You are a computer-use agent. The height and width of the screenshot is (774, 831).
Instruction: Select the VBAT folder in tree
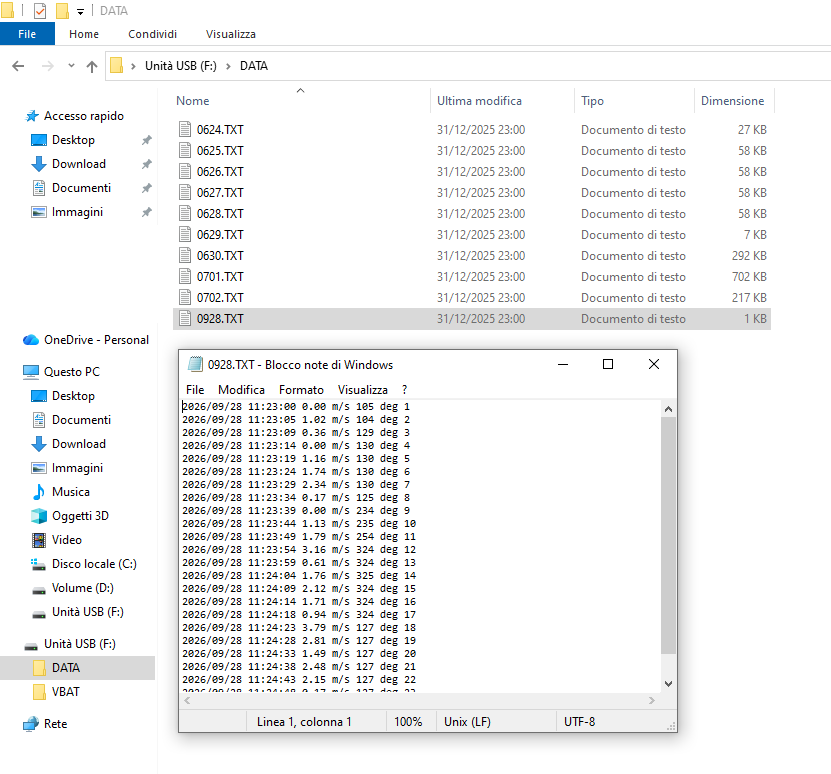pyautogui.click(x=66, y=692)
